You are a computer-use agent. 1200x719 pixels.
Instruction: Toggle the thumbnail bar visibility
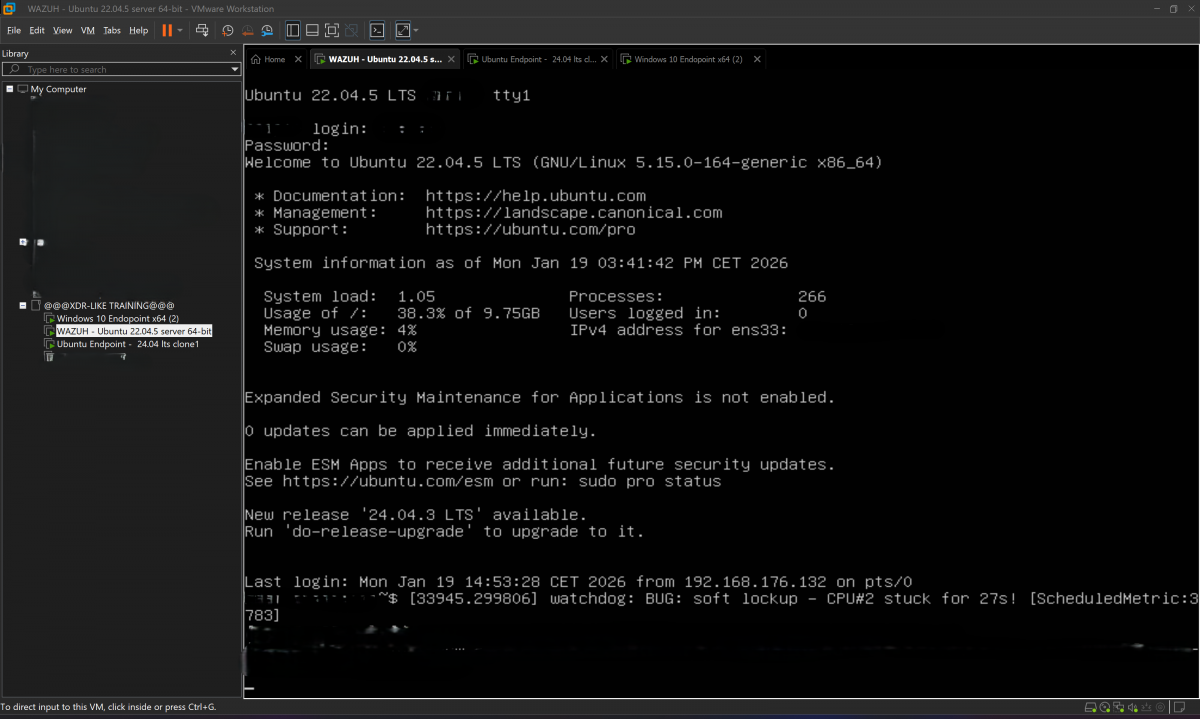[311, 30]
